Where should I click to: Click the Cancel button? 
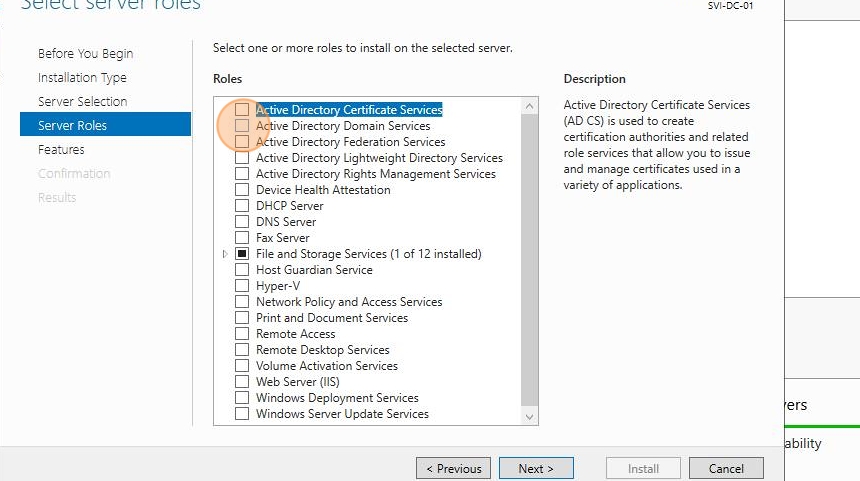point(726,468)
